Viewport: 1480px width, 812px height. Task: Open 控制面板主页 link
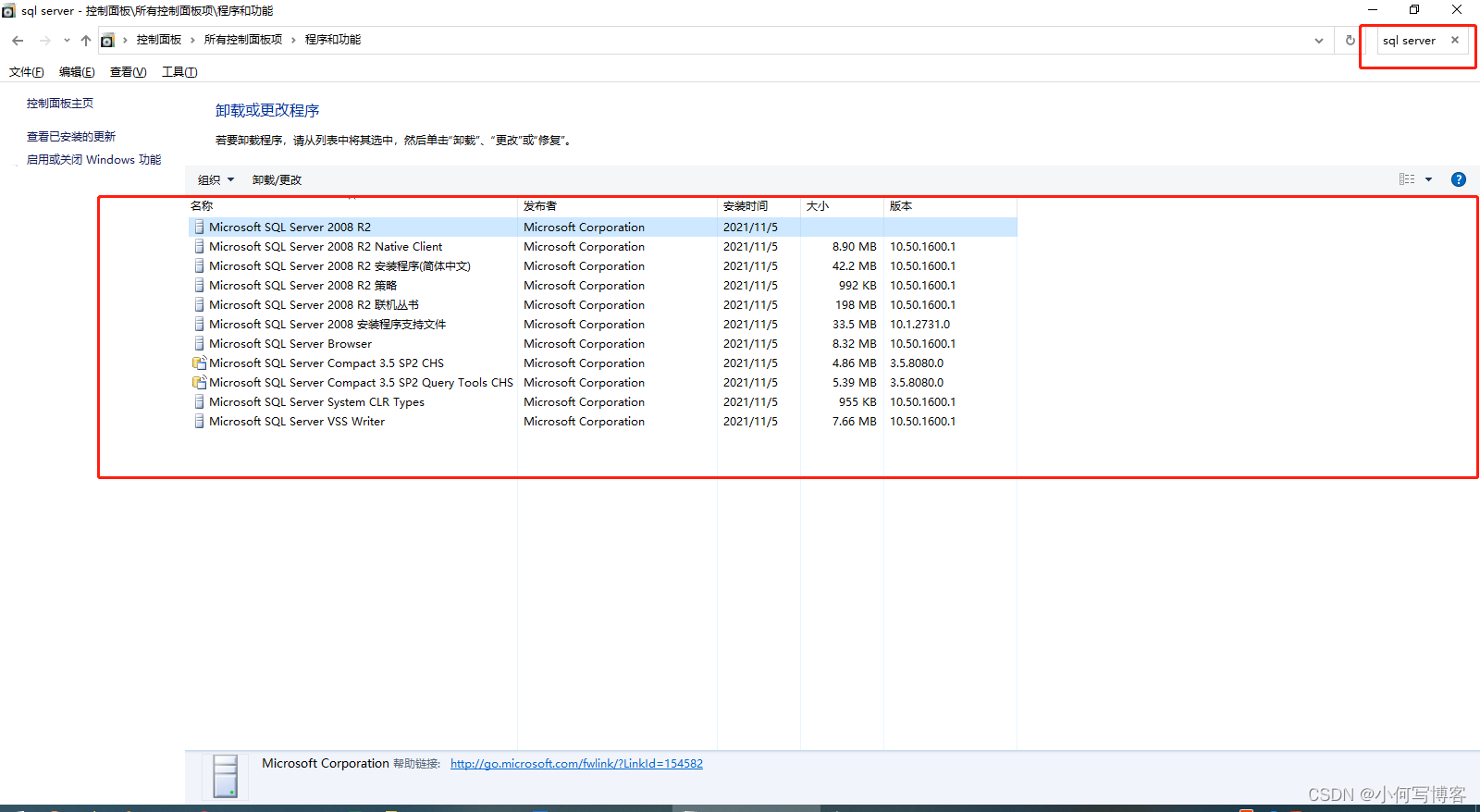(x=60, y=104)
